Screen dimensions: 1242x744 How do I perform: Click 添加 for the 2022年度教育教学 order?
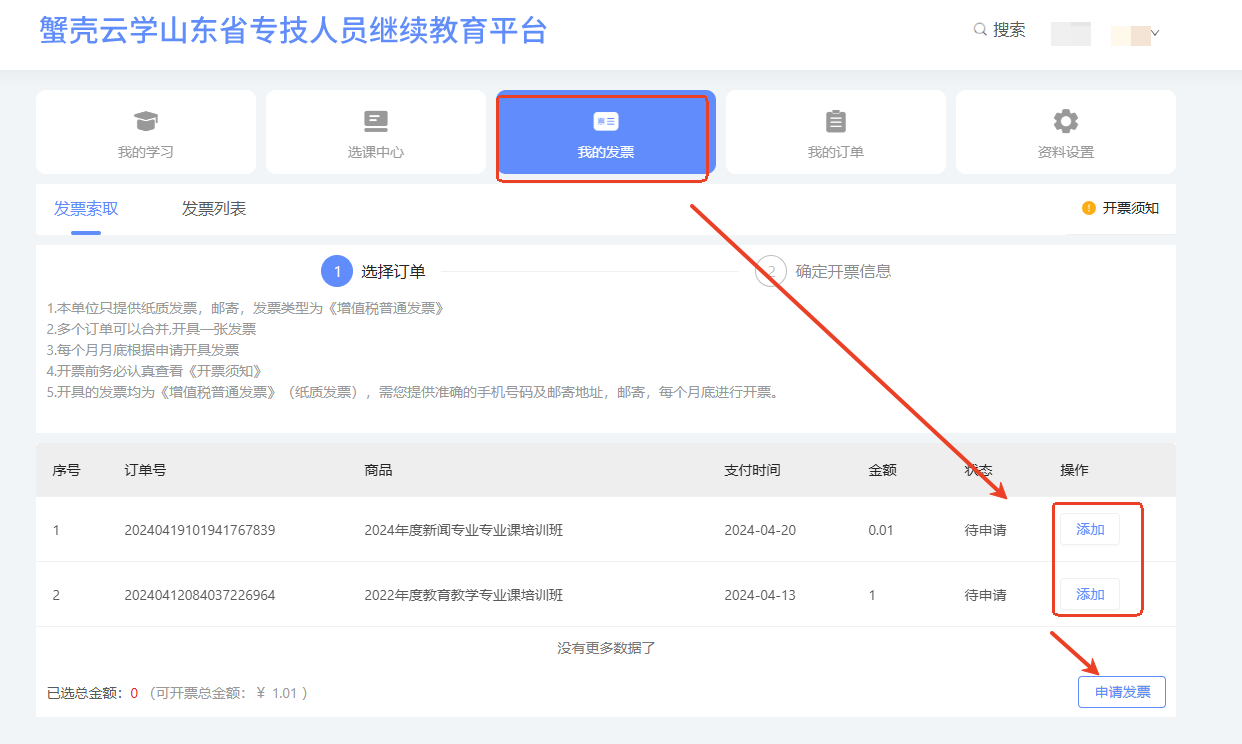click(1089, 594)
